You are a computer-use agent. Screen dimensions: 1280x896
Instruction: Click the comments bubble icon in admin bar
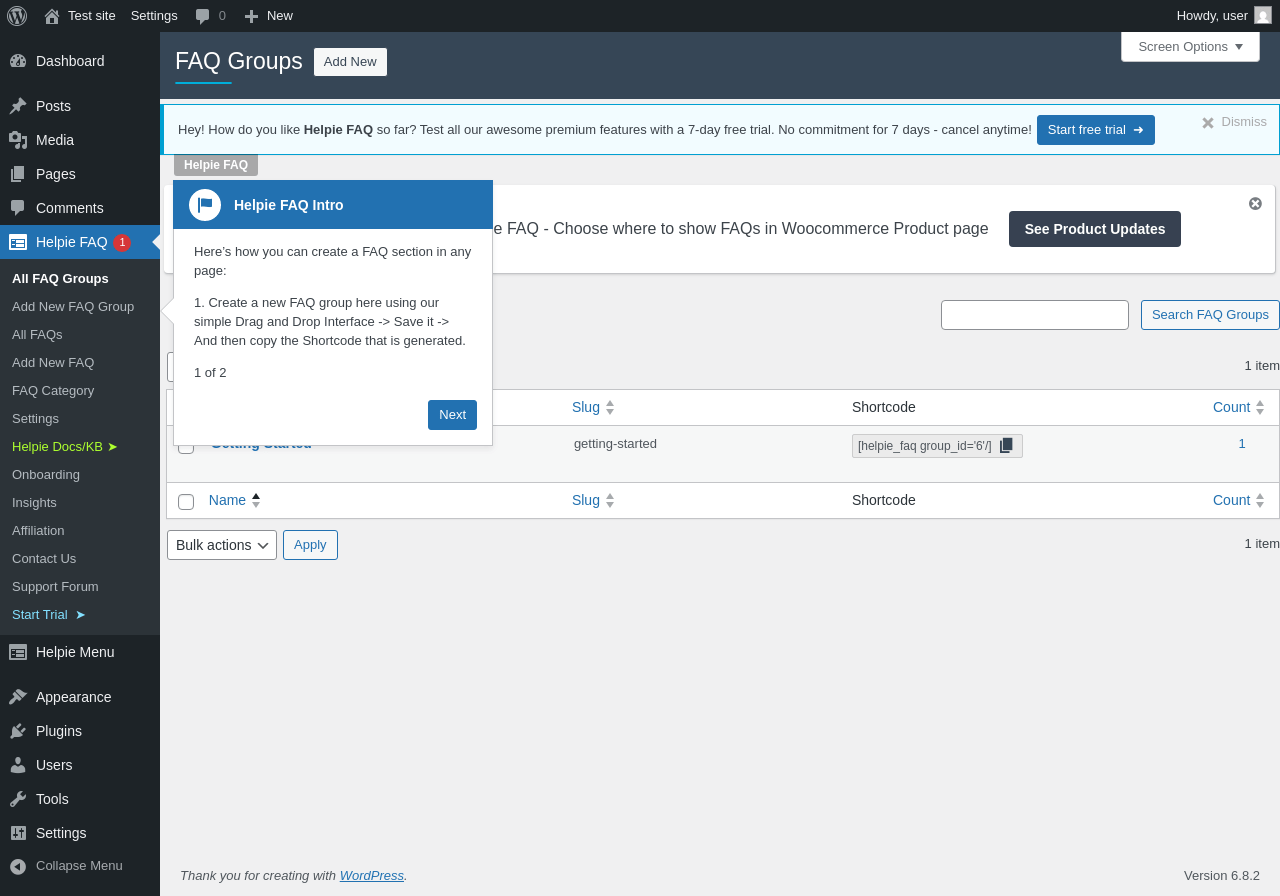[203, 16]
